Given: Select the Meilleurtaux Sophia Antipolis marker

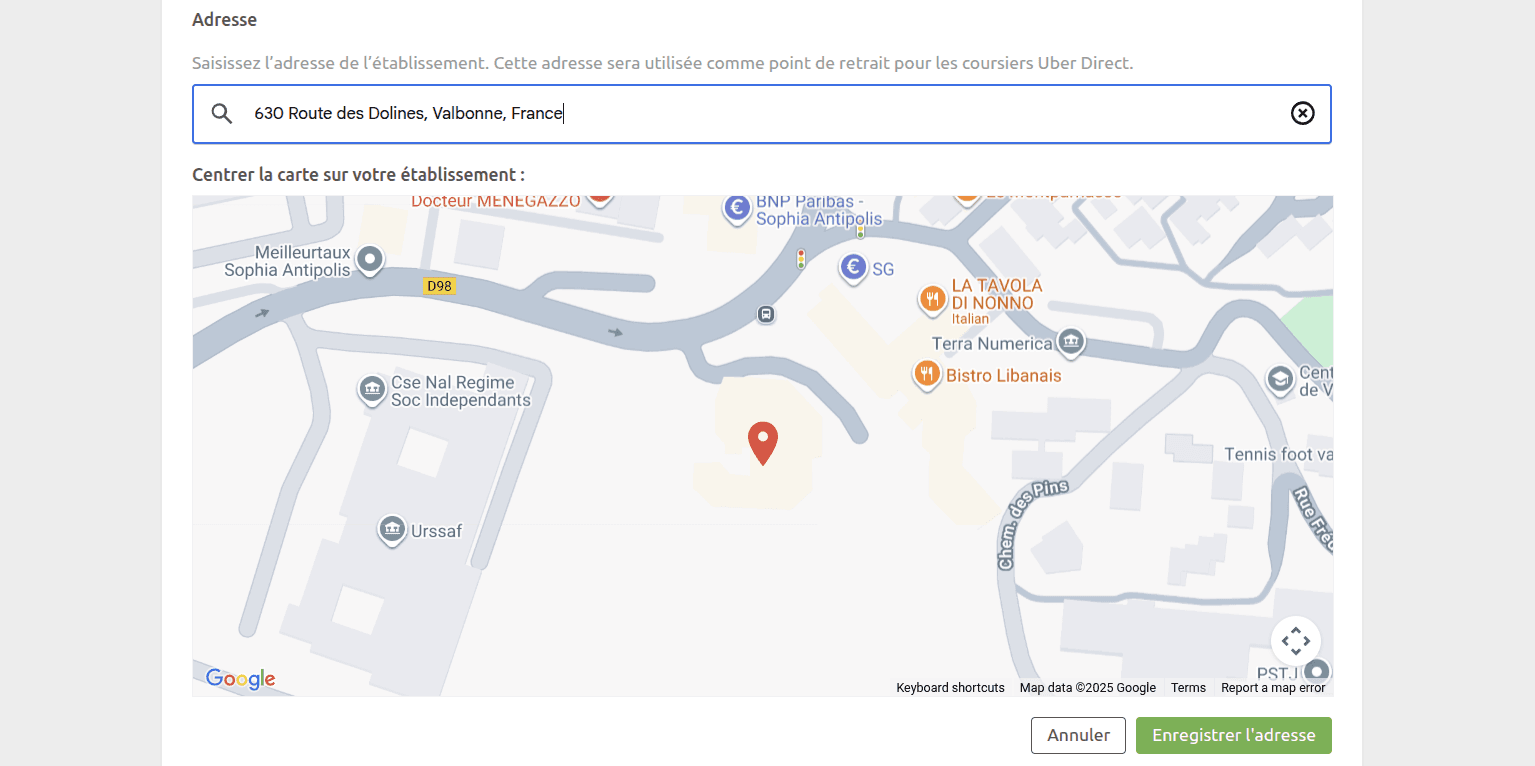Looking at the screenshot, I should coord(369,259).
